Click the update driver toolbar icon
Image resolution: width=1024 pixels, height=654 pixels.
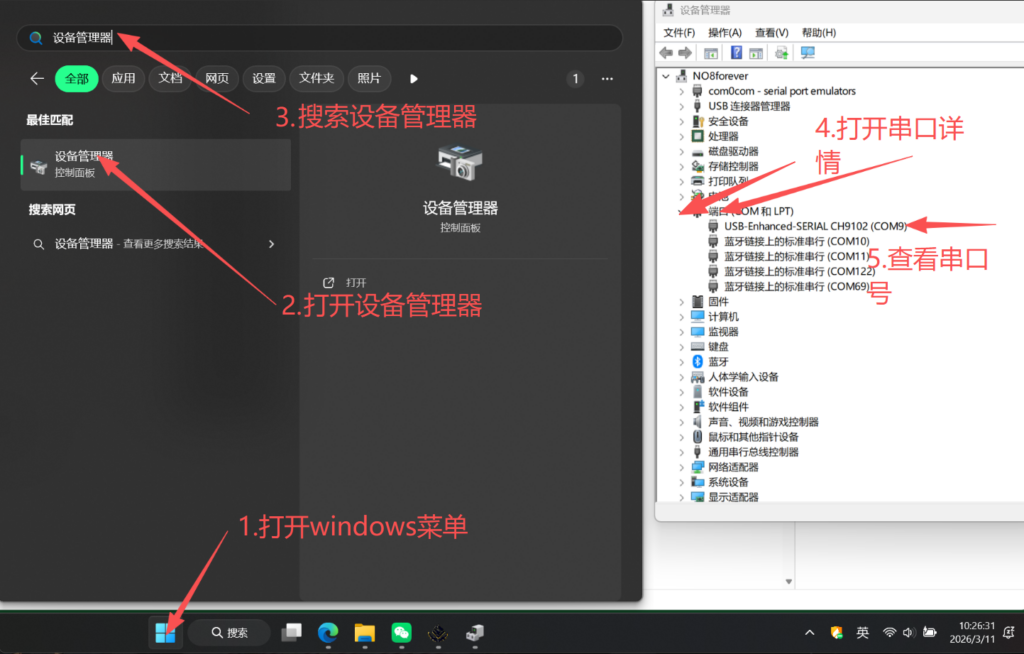[782, 53]
